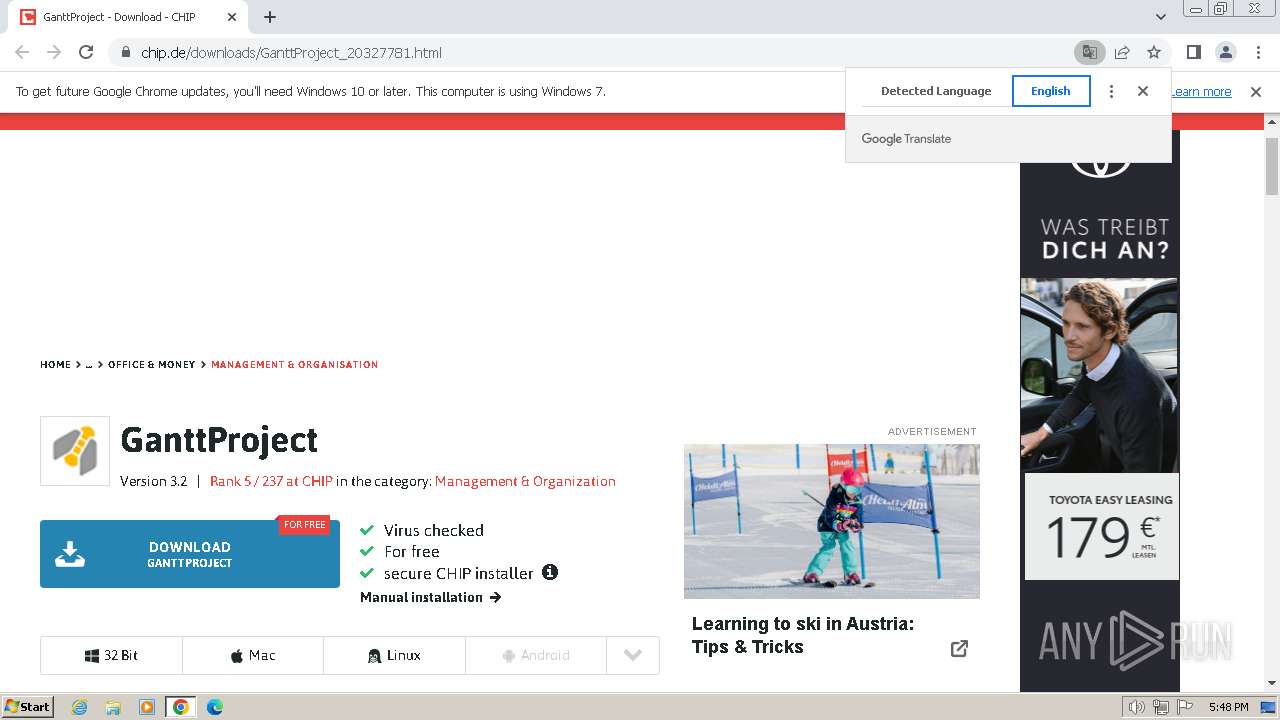Image resolution: width=1280 pixels, height=720 pixels.
Task: Click the browser forward arrow
Action: [x=54, y=52]
